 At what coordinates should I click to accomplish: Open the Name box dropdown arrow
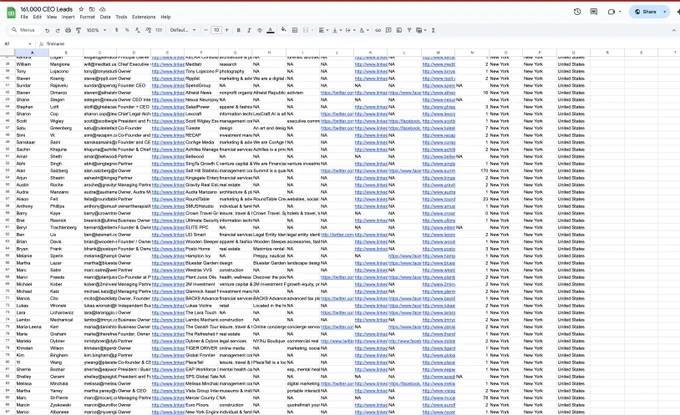pyautogui.click(x=29, y=44)
